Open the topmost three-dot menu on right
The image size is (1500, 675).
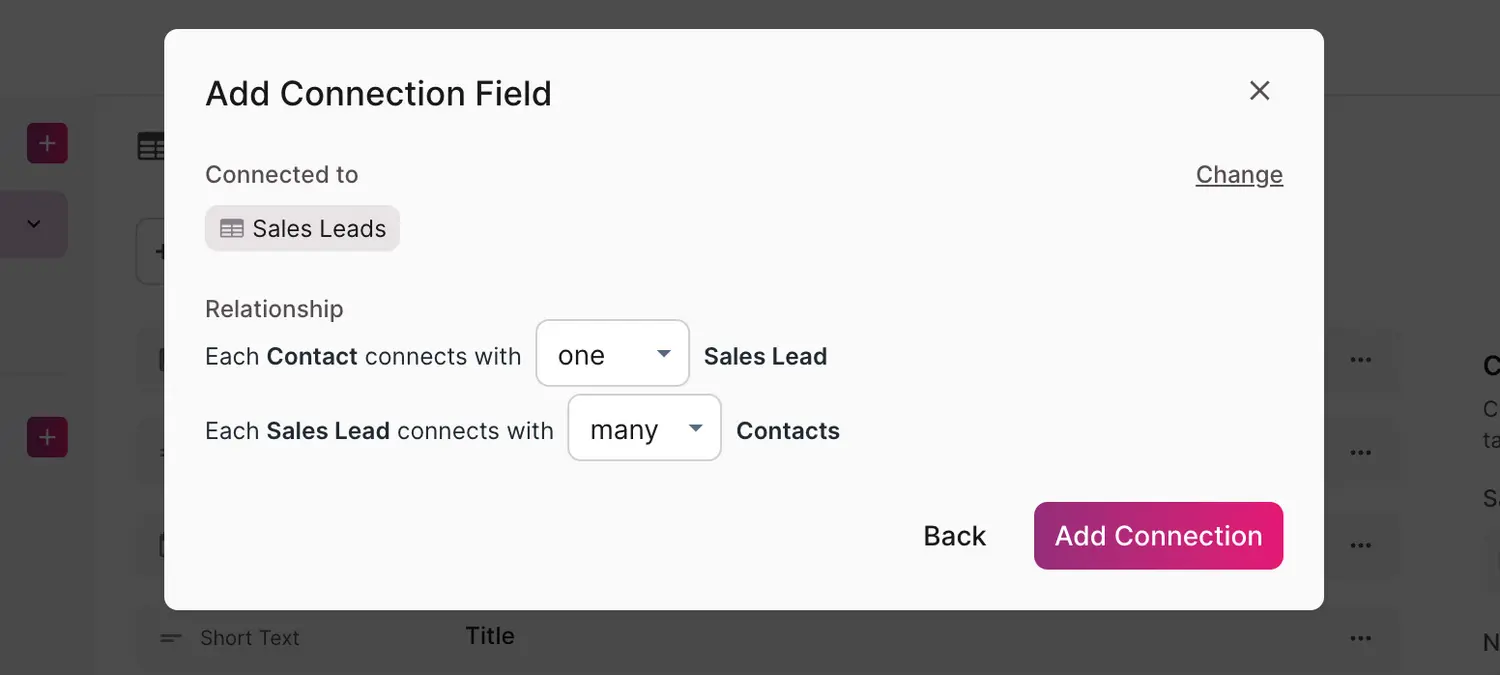pyautogui.click(x=1360, y=360)
